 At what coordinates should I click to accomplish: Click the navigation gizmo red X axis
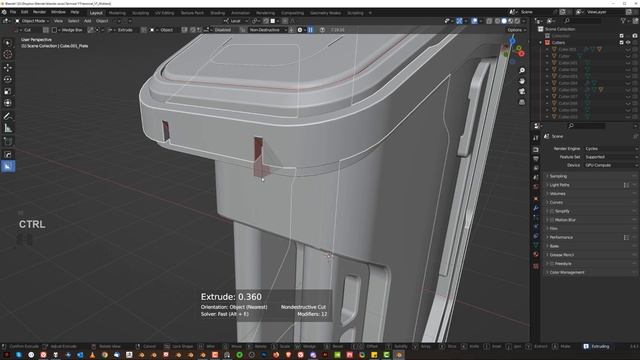click(x=522, y=53)
